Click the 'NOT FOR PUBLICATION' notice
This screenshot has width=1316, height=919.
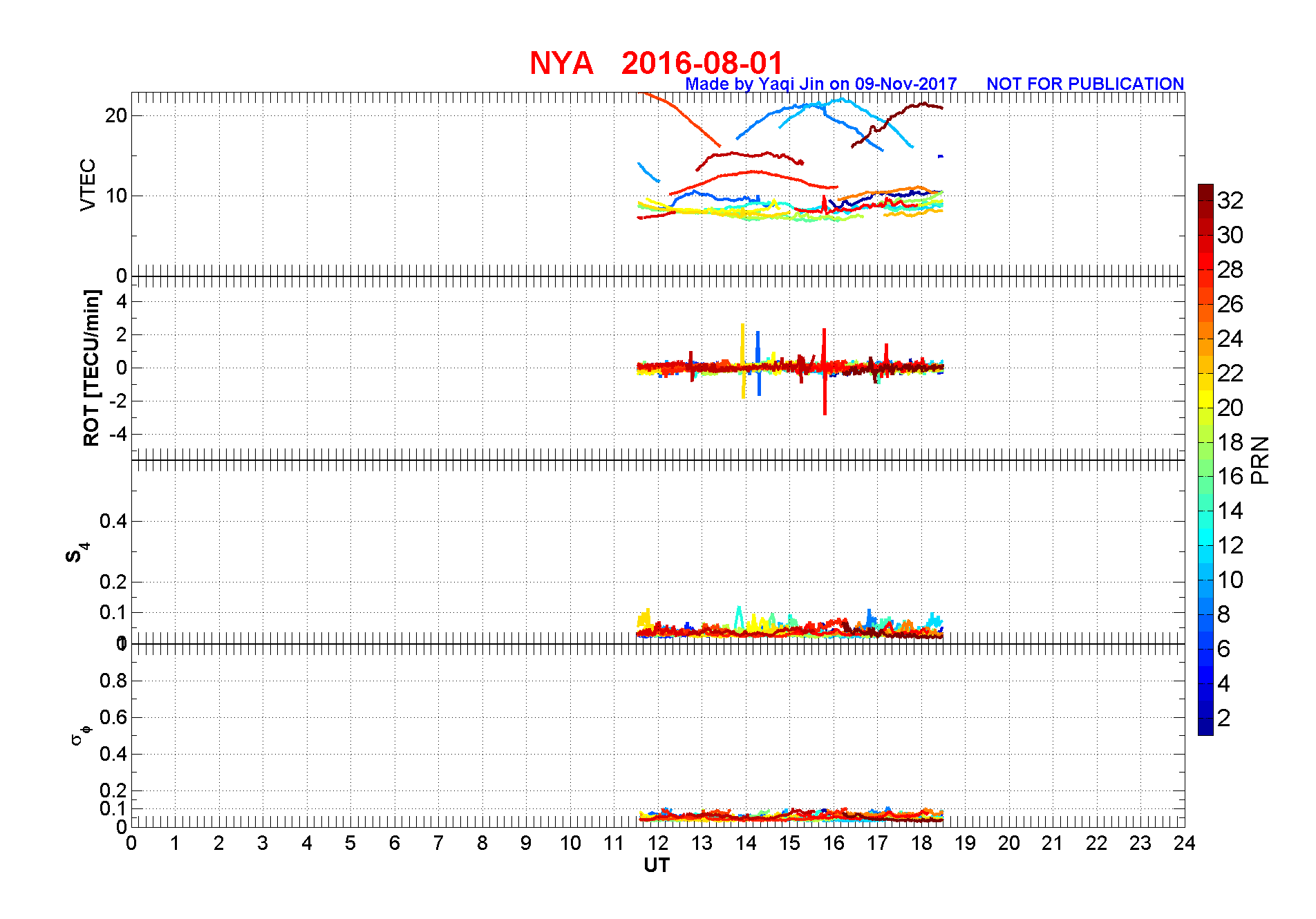pos(1085,84)
